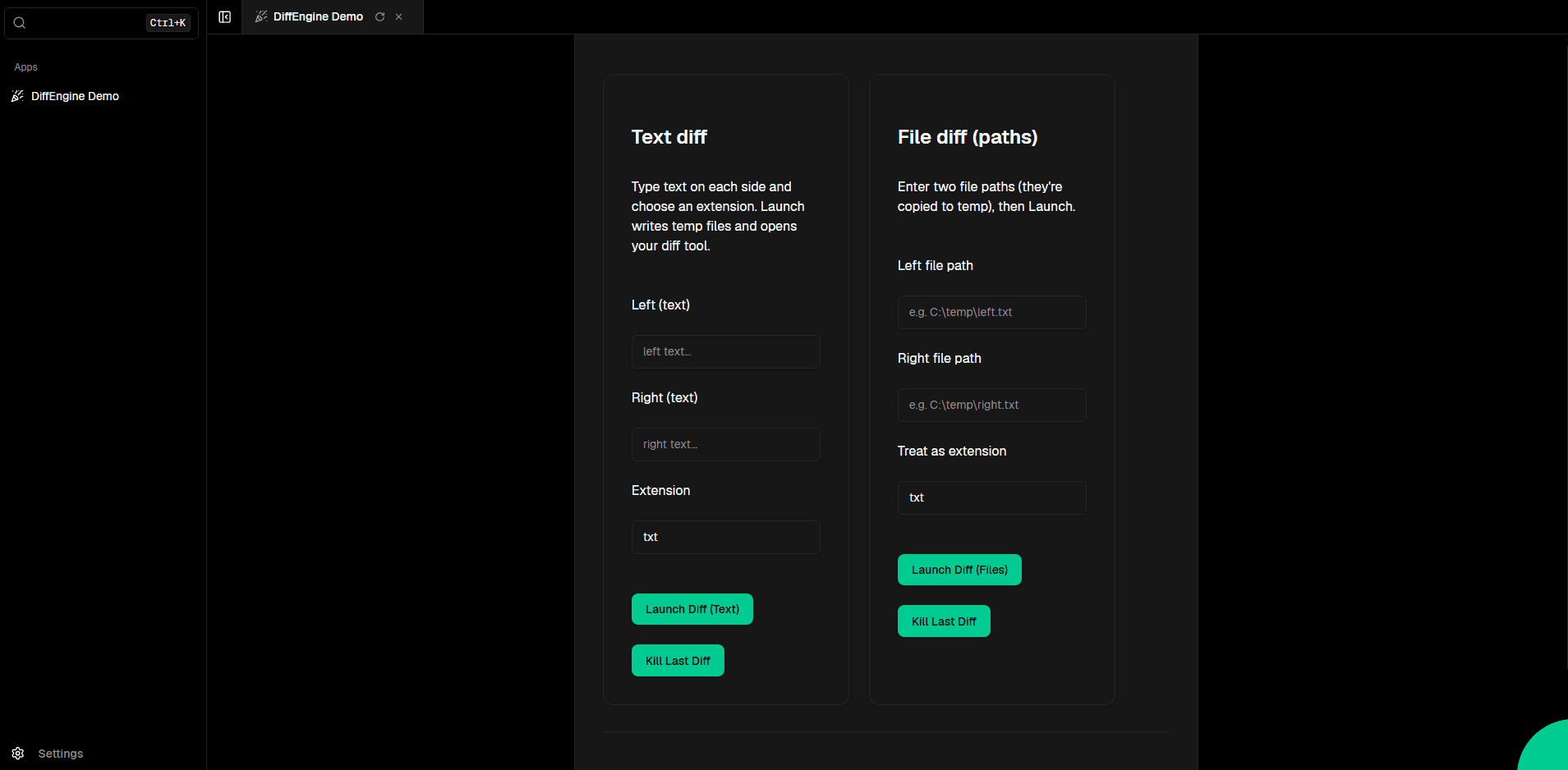Focus the Left file path input
This screenshot has height=770, width=1568.
(x=991, y=313)
